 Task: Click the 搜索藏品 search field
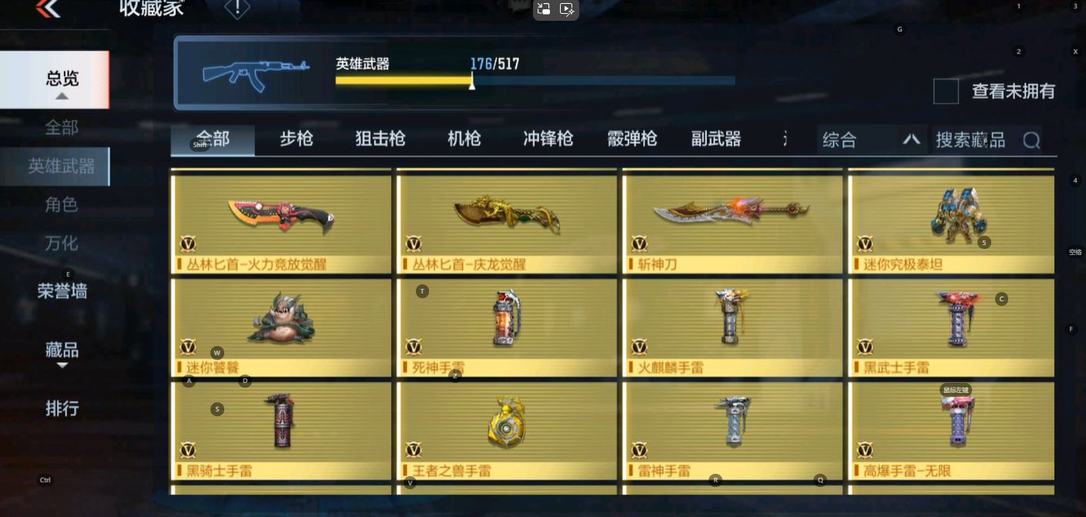(x=984, y=140)
